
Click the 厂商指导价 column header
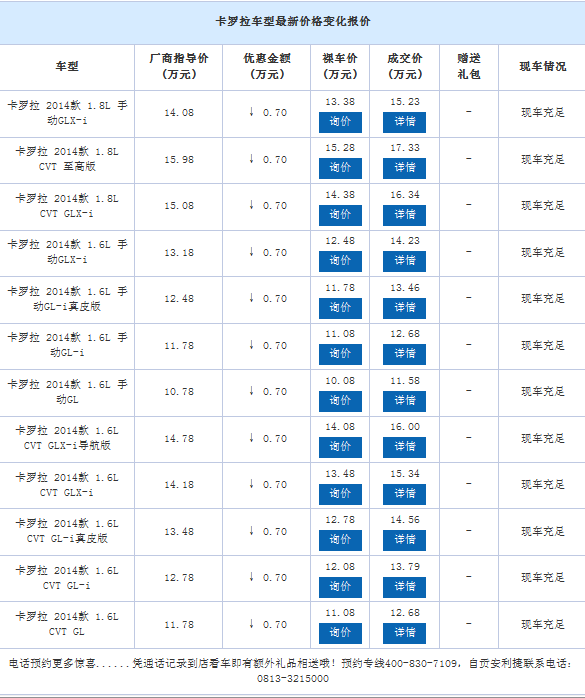click(x=179, y=66)
